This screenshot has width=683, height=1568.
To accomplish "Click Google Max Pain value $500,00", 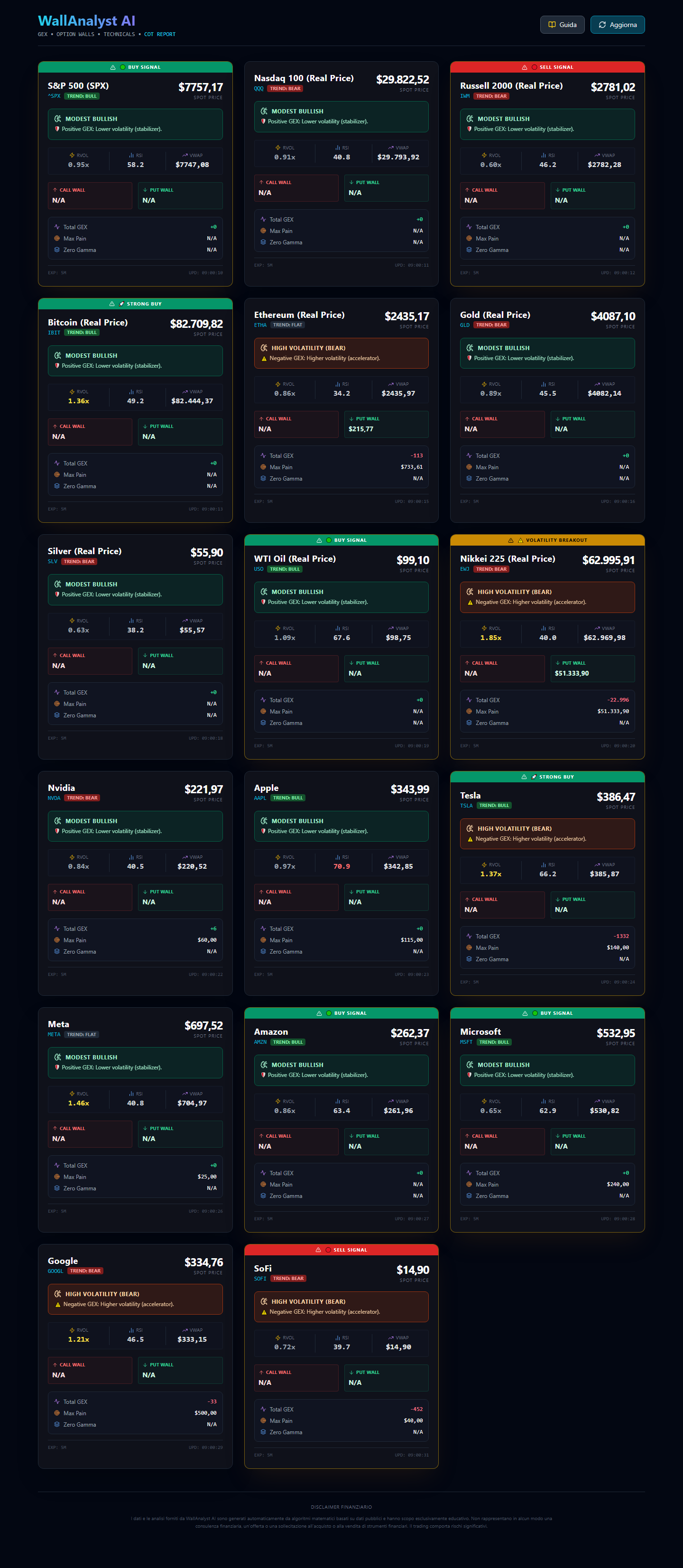I will (205, 1413).
